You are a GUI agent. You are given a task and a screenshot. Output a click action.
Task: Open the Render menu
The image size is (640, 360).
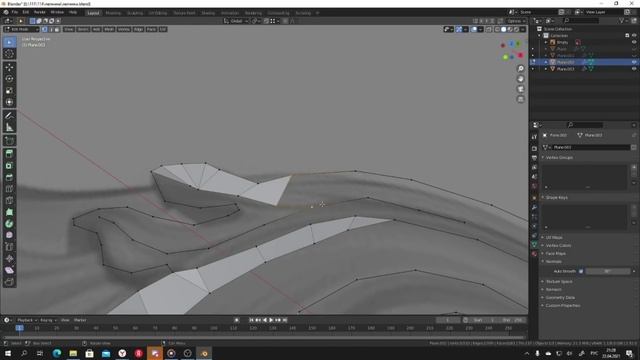pyautogui.click(x=40, y=12)
